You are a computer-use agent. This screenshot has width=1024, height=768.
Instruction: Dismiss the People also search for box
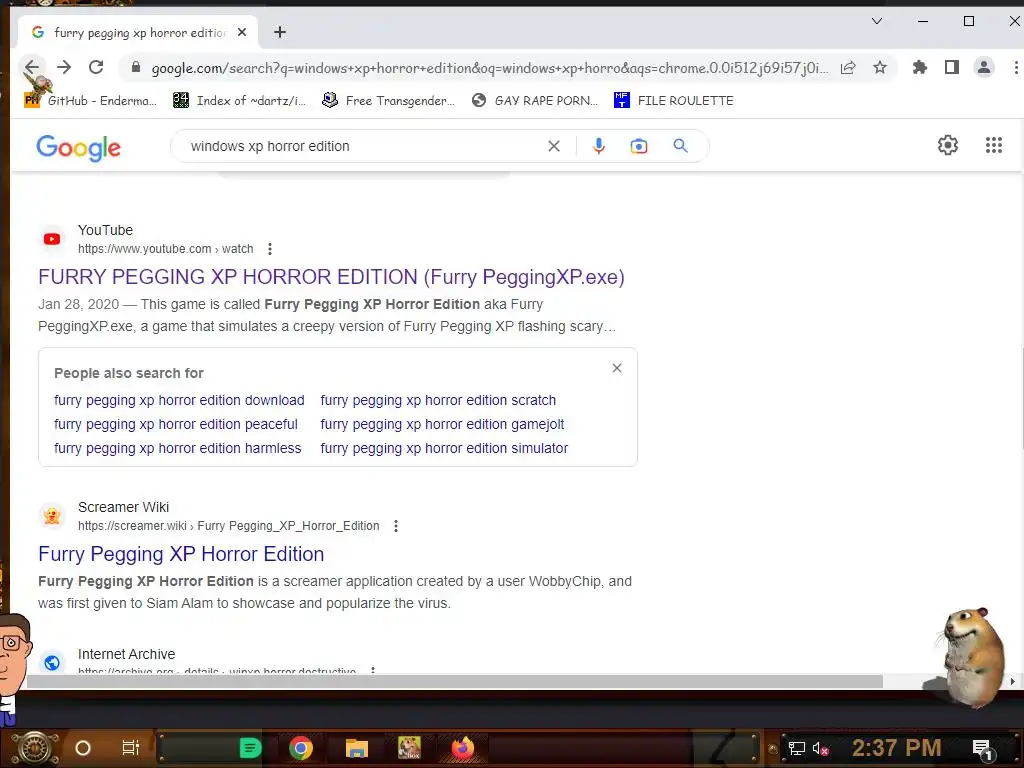[x=616, y=368]
